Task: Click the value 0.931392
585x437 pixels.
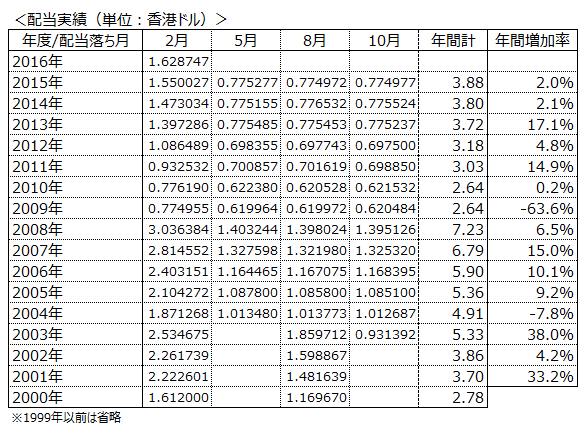Action: 385,334
